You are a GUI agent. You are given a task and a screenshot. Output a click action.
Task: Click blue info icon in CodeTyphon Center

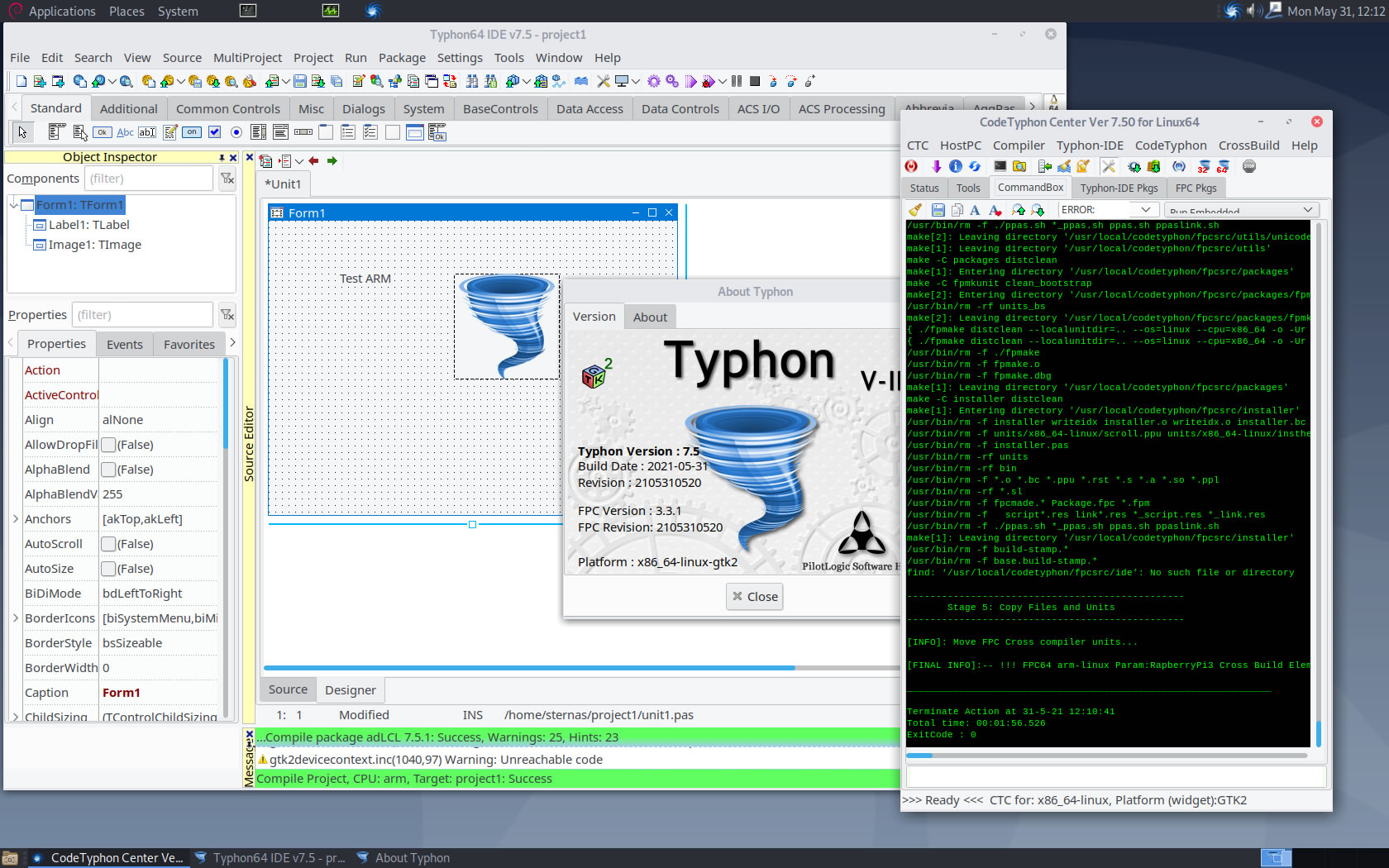click(x=956, y=166)
